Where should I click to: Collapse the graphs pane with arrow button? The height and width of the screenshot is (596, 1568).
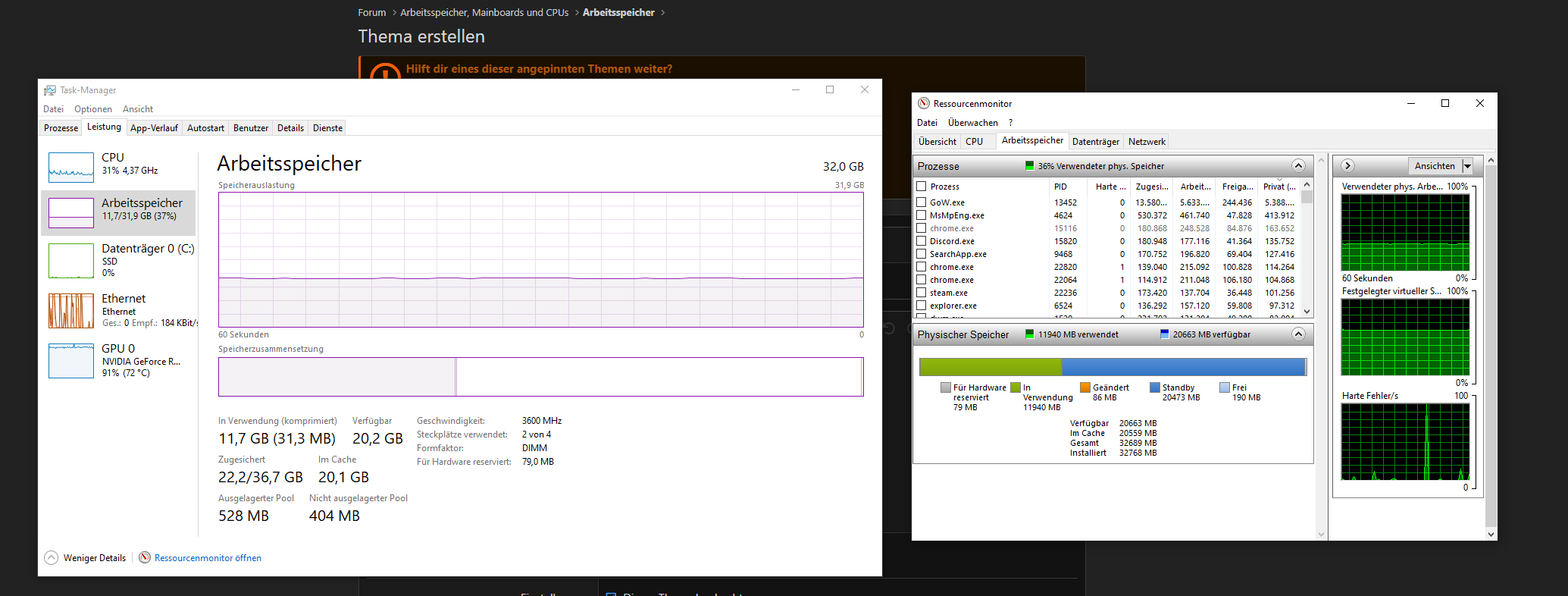1347,166
